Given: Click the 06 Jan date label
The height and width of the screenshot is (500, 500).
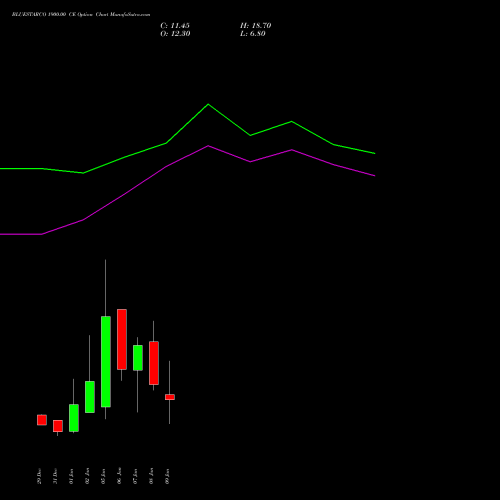Looking at the screenshot, I should (x=119, y=476).
